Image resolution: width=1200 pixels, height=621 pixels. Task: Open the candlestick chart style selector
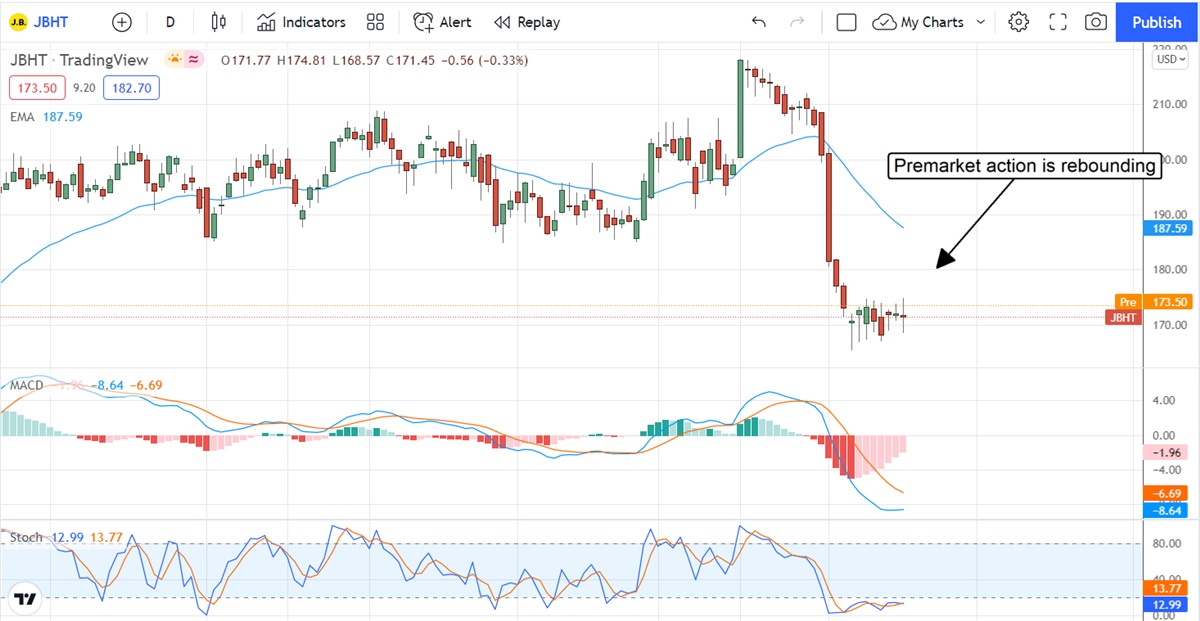coord(219,22)
